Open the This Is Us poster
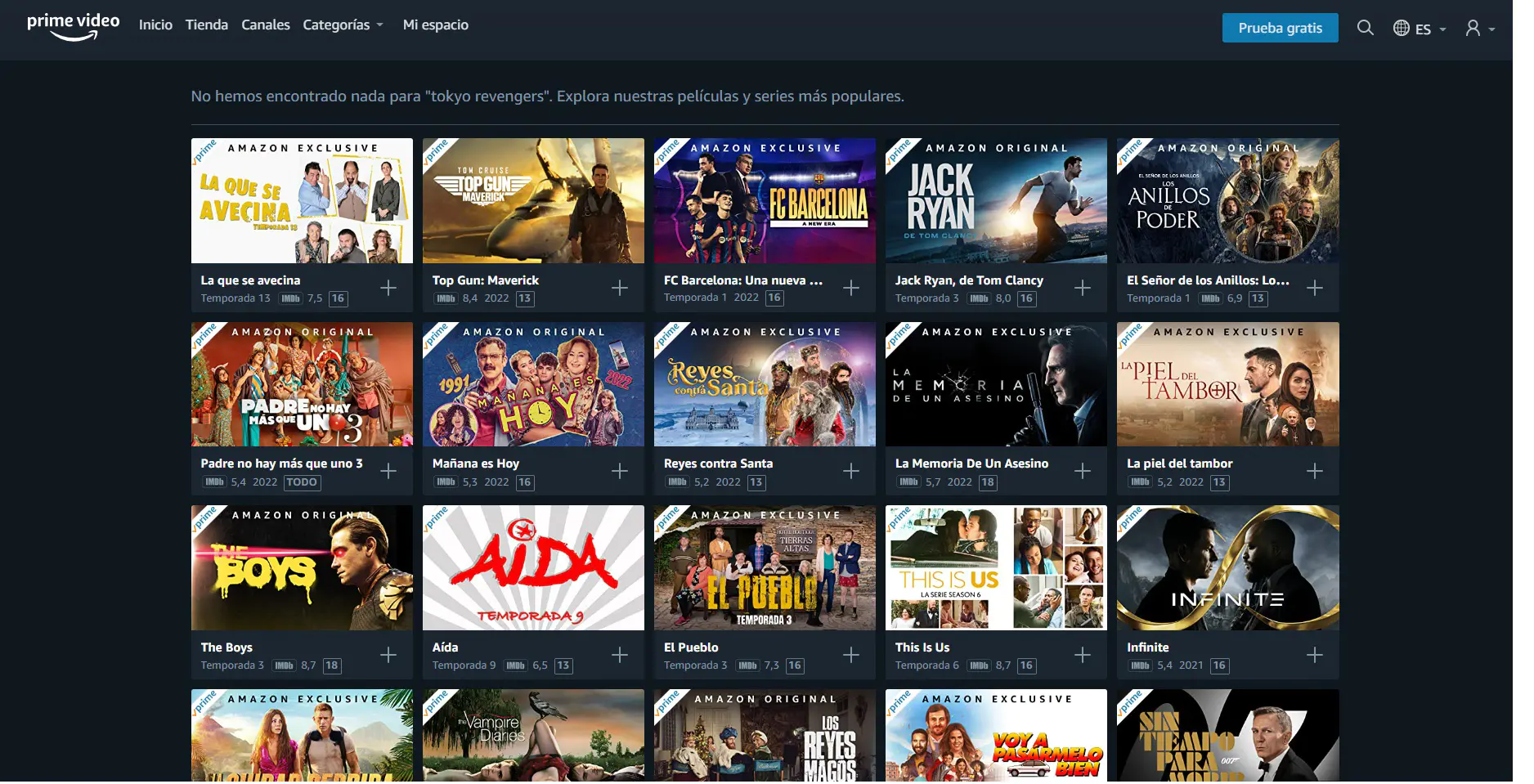This screenshot has height=784, width=1534. click(996, 567)
